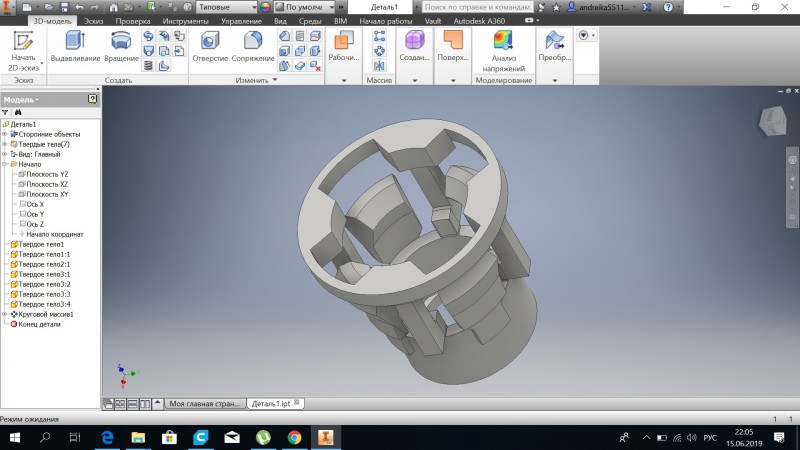800x450 pixels.
Task: Close the Деталь1.ipt document tab
Action: 296,402
